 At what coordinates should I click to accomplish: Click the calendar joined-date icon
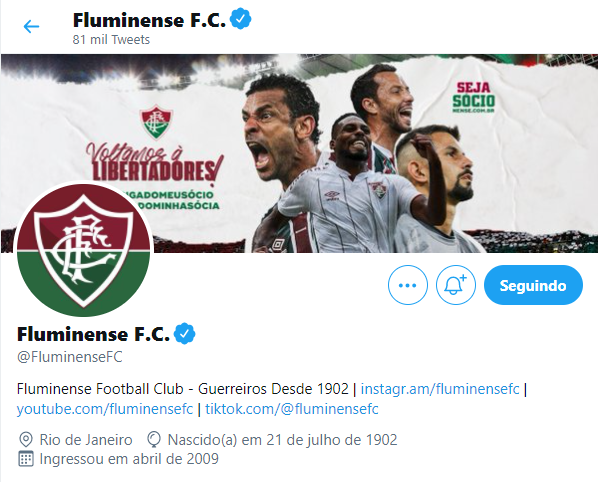click(26, 459)
